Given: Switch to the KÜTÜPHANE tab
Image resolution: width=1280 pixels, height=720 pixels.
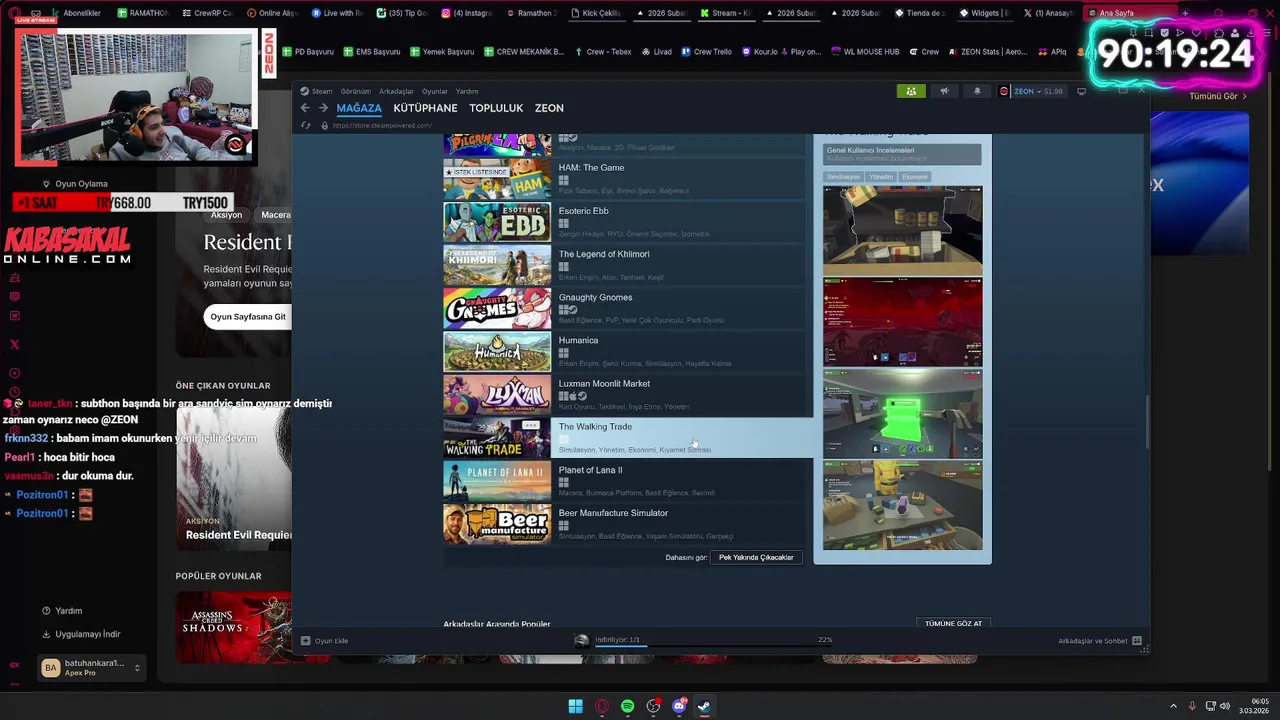Looking at the screenshot, I should [425, 108].
